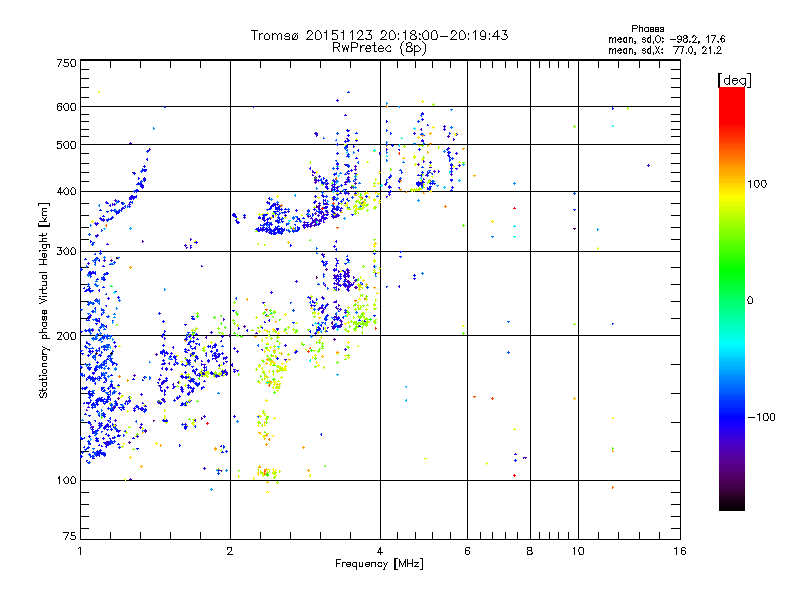Select the "mean, sd,O: -98.2, 17.6" line

tap(666, 39)
